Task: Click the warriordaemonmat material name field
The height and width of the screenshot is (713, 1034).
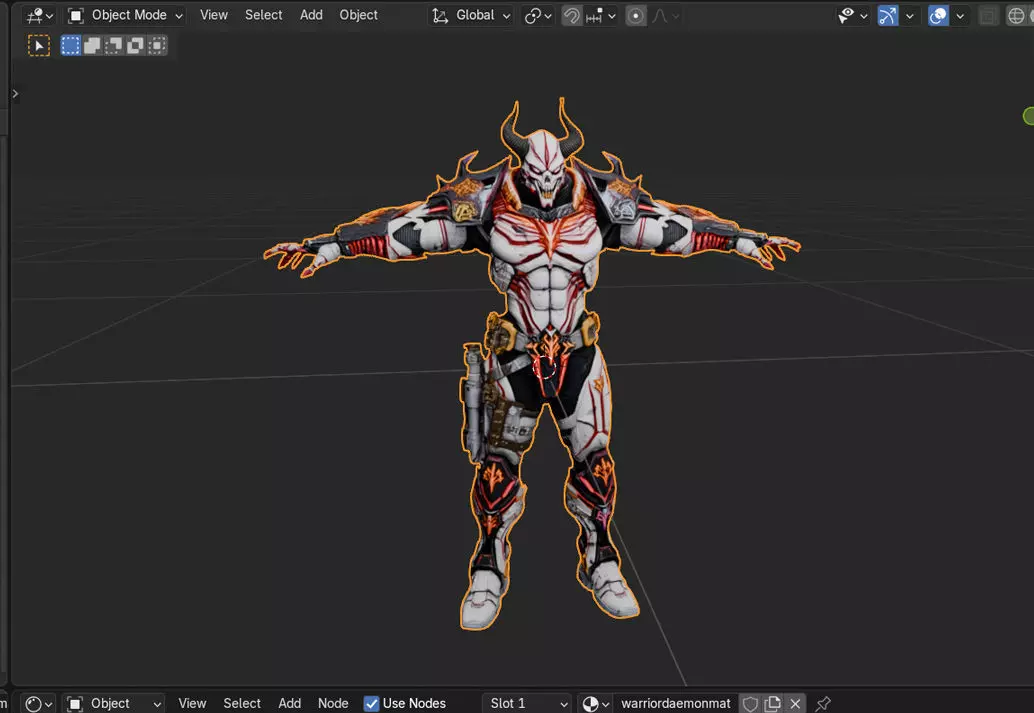Action: click(675, 704)
